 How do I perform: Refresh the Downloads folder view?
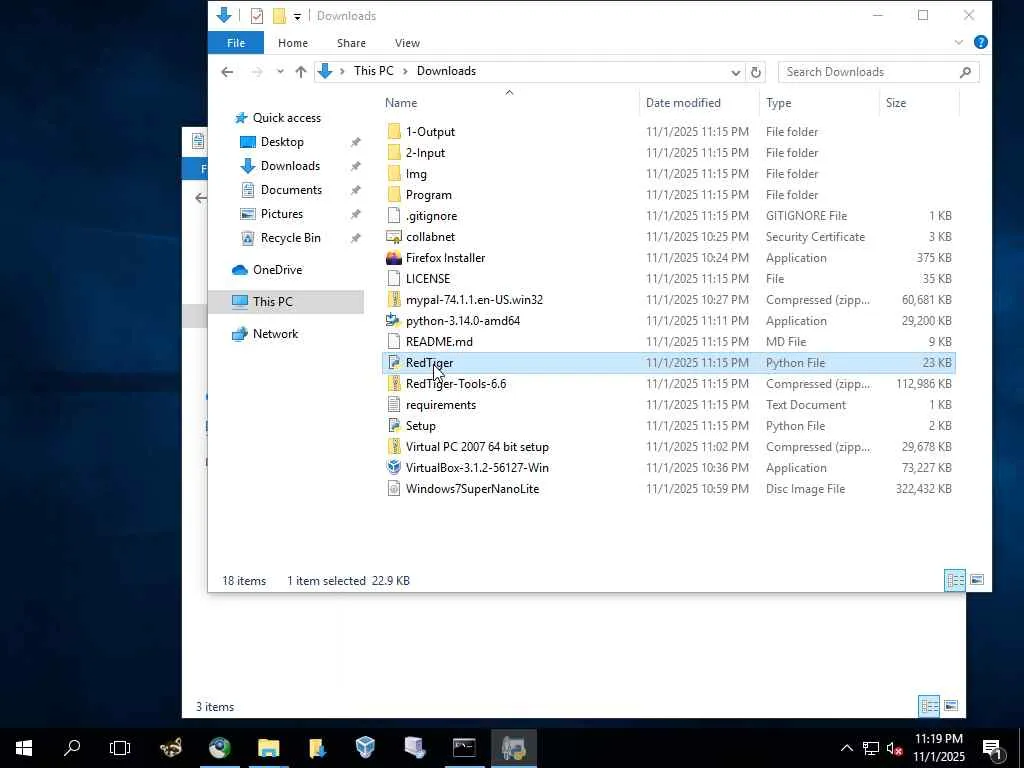tap(756, 72)
